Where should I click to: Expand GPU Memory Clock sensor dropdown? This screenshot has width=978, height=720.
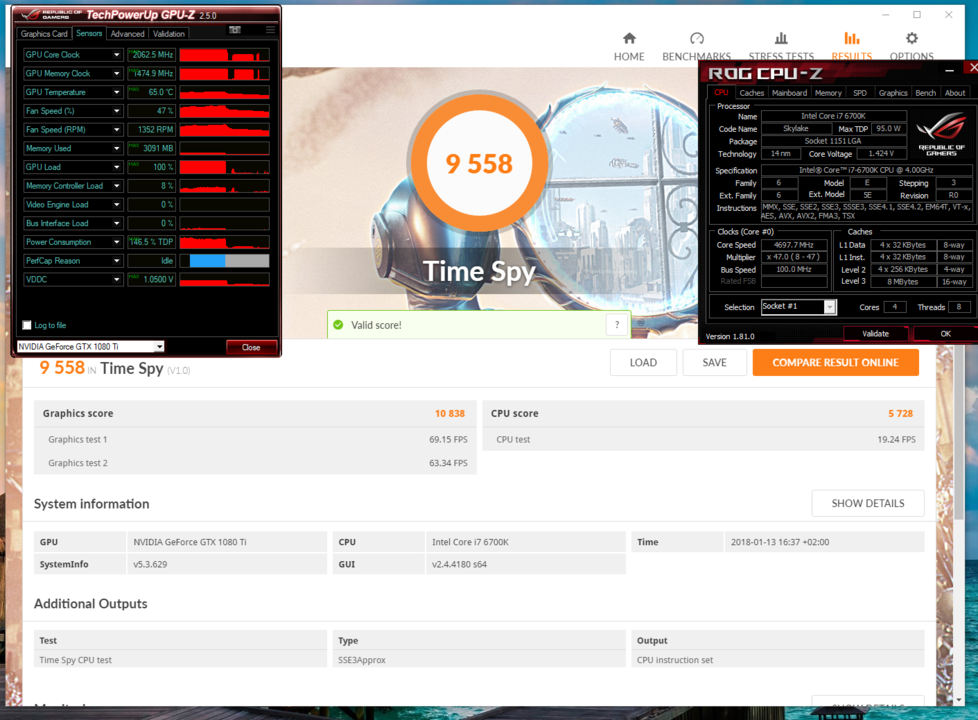[117, 74]
